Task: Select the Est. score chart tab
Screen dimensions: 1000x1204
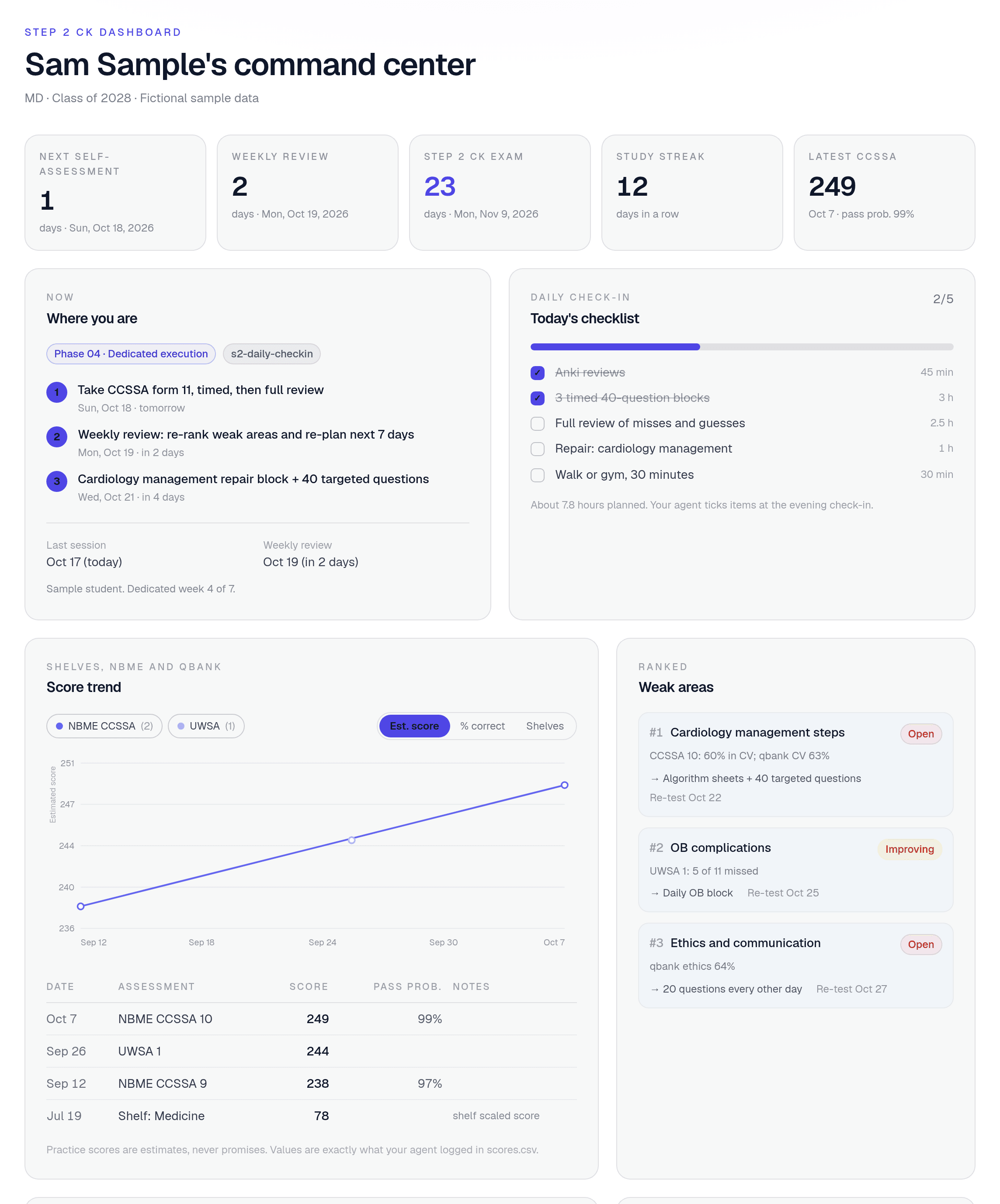Action: click(414, 726)
